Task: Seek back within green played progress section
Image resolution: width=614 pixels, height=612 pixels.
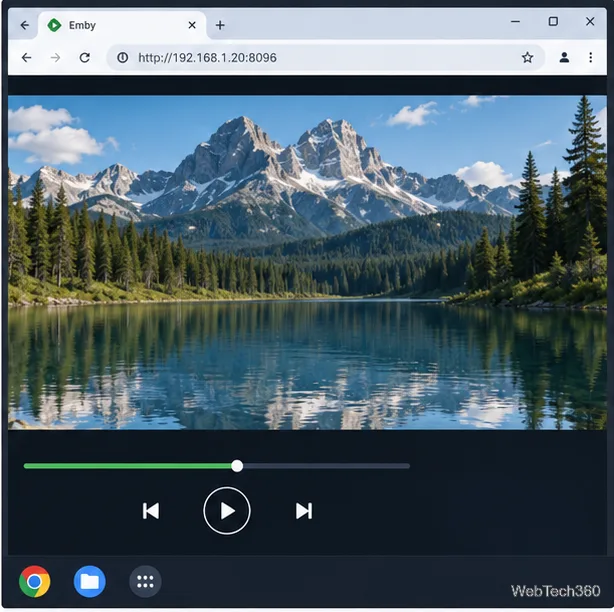Action: coord(127,466)
